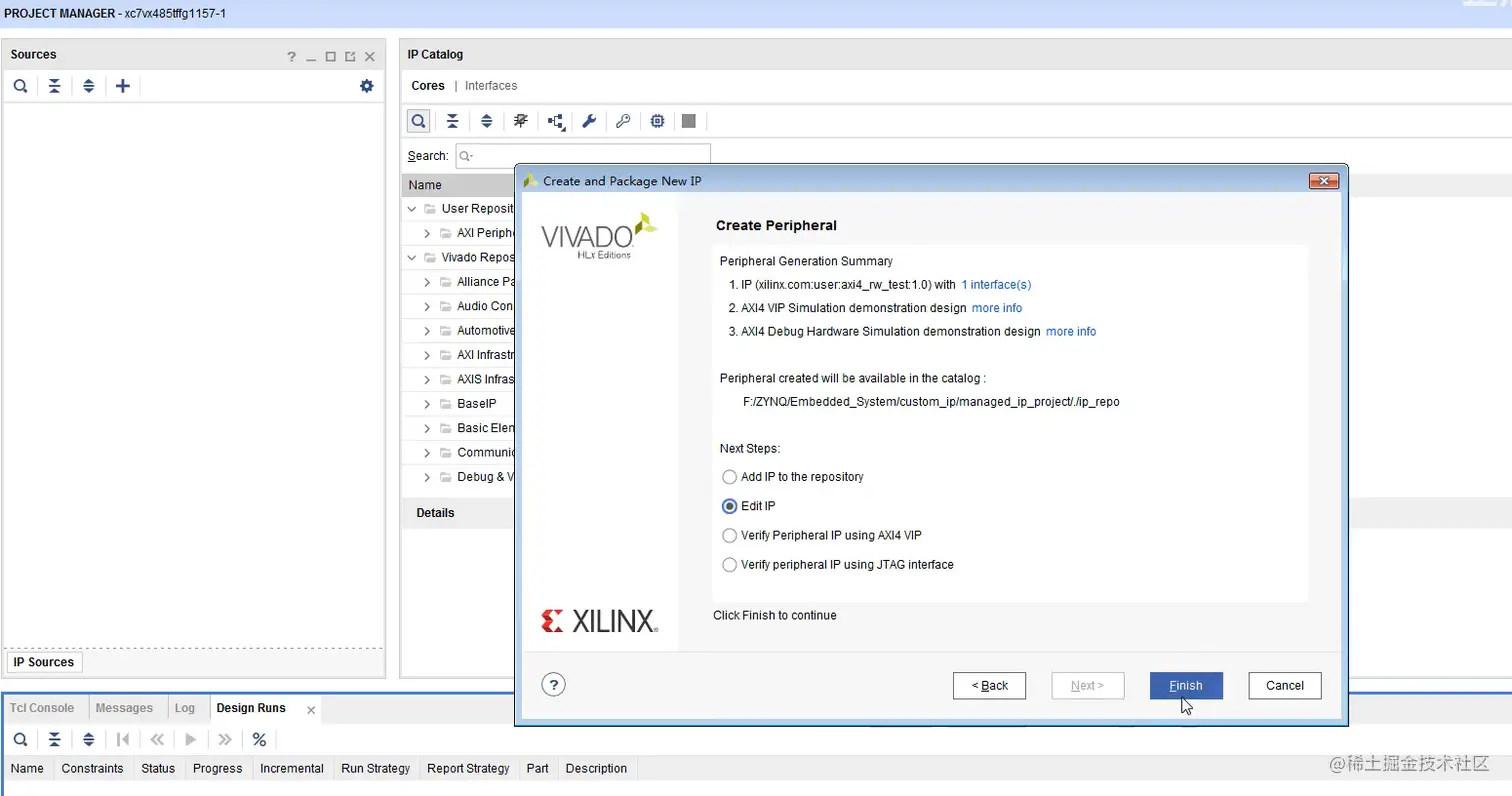1512x796 pixels.
Task: Collapse all in Design Runs toolbar
Action: pyautogui.click(x=54, y=740)
